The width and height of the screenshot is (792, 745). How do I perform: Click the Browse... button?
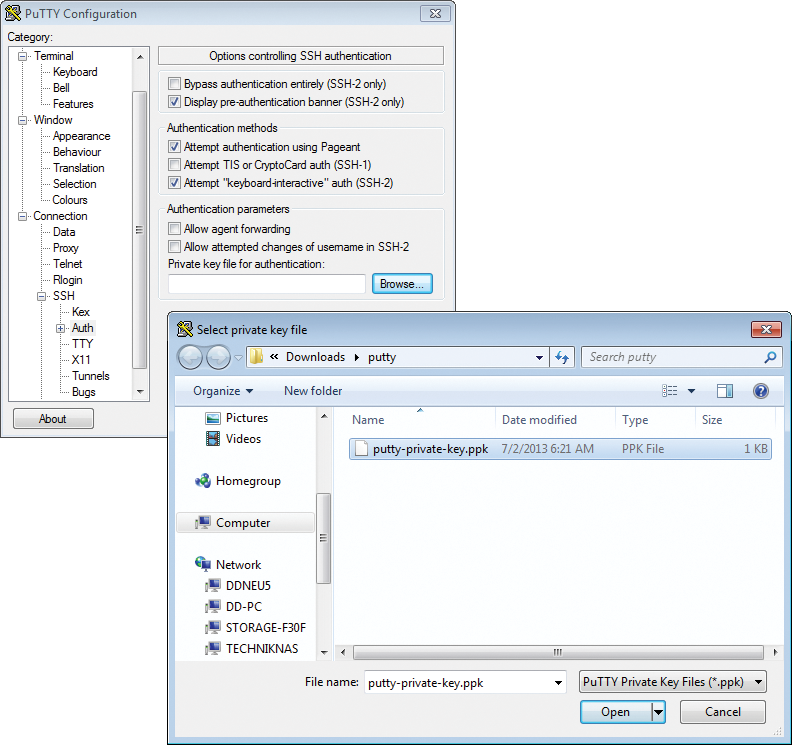point(402,284)
